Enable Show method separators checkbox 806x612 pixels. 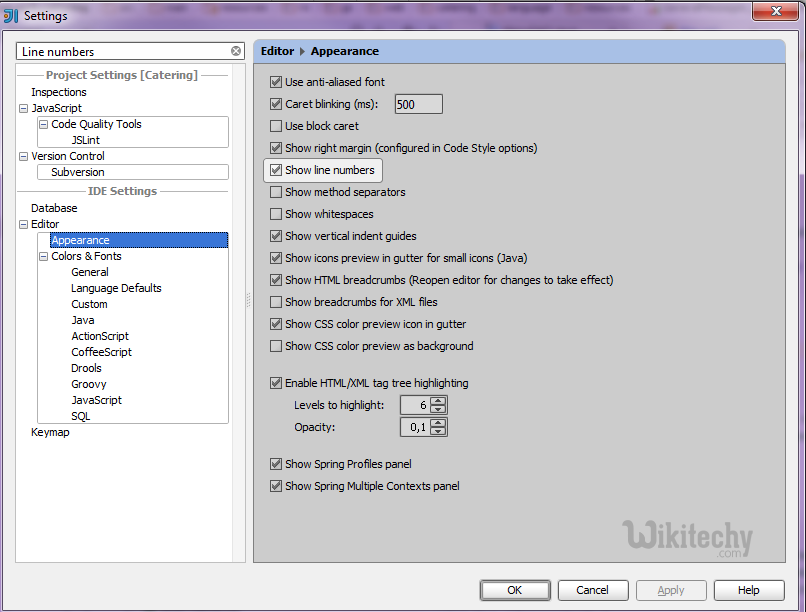[277, 192]
